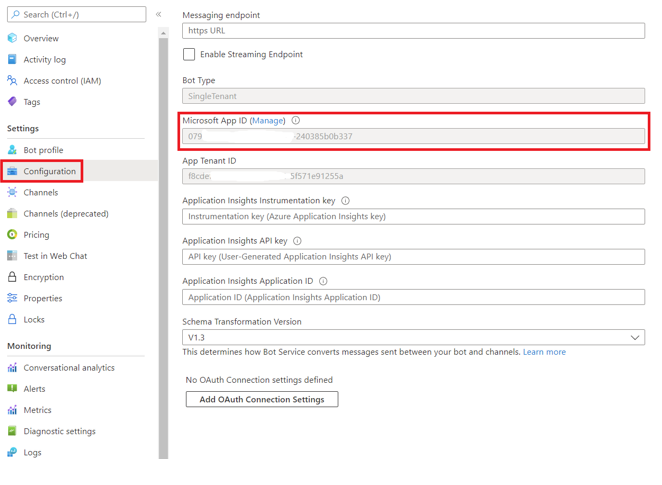Click the green Pricing circle icon
662x485 pixels.
pos(12,234)
